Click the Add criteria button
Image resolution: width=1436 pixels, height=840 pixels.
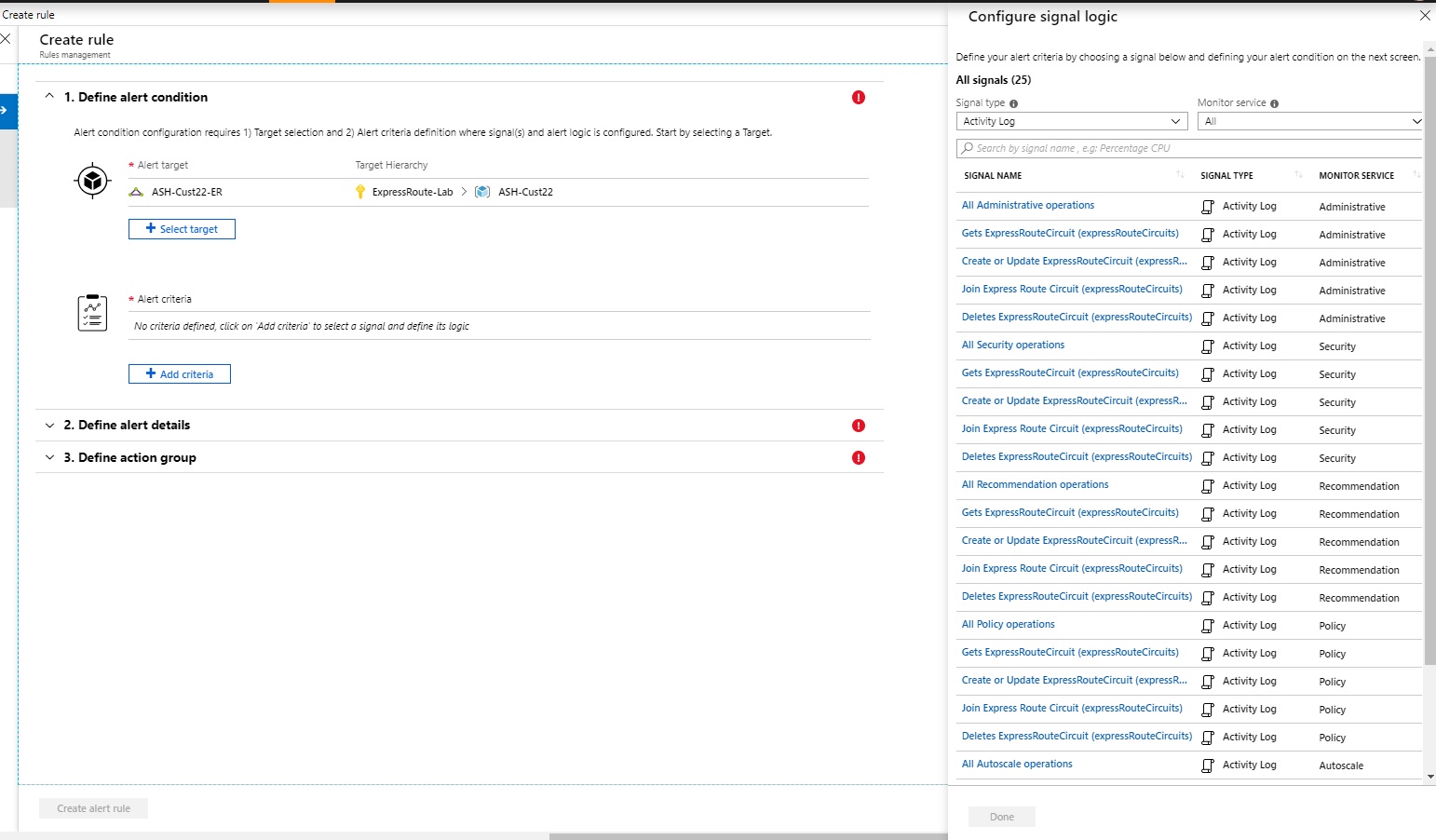(x=180, y=374)
